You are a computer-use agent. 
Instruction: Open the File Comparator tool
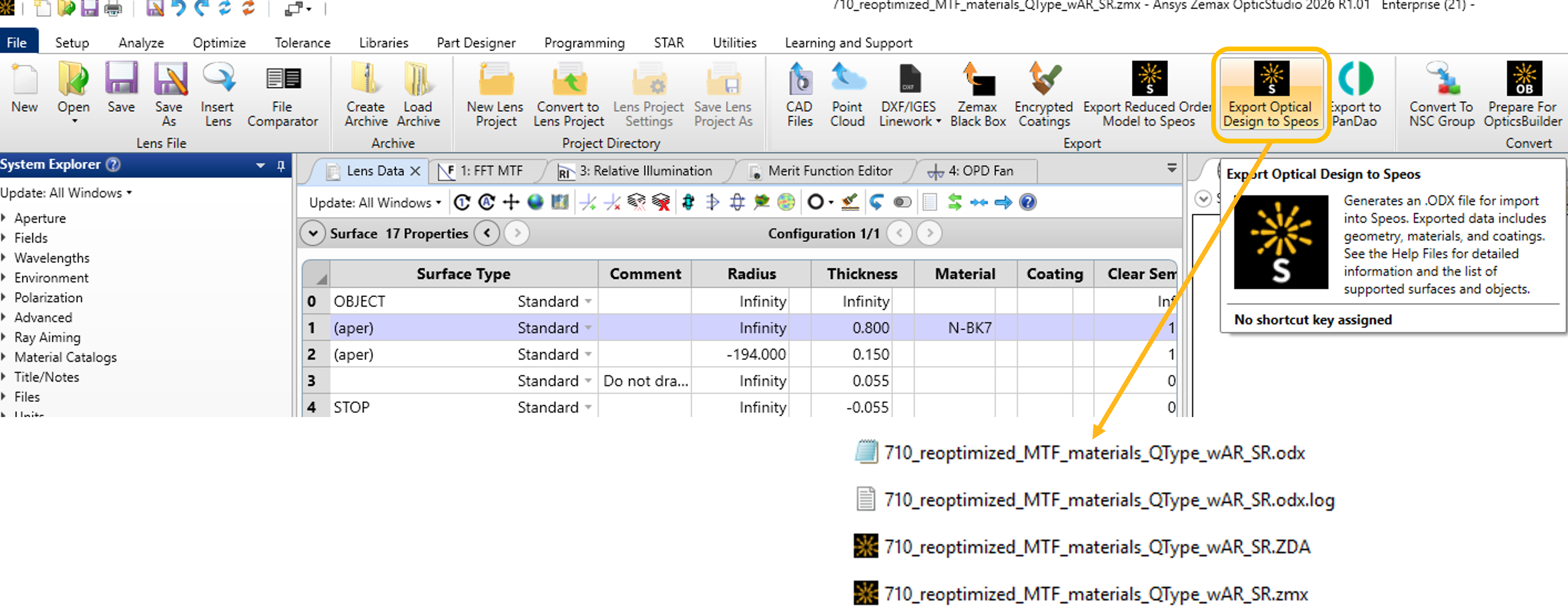[x=282, y=94]
